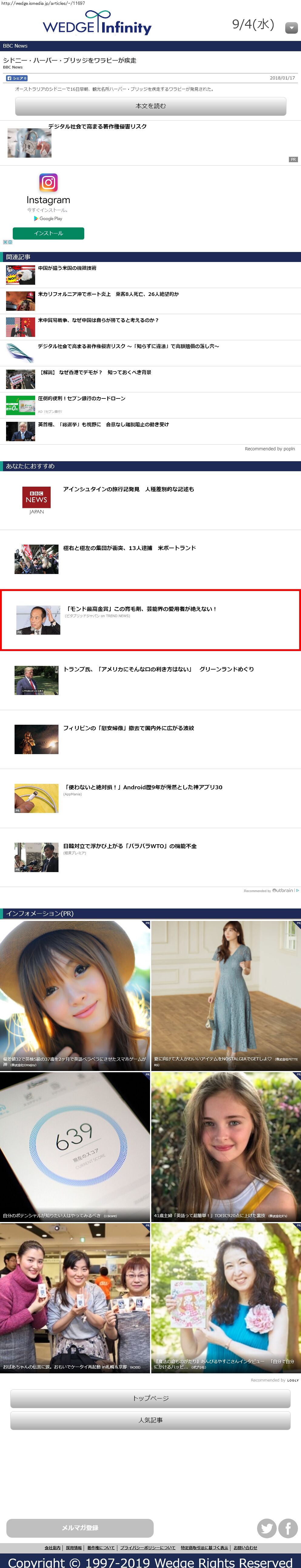Open the header dropdown menu arrow
This screenshot has height=1568, width=301.
291,27
